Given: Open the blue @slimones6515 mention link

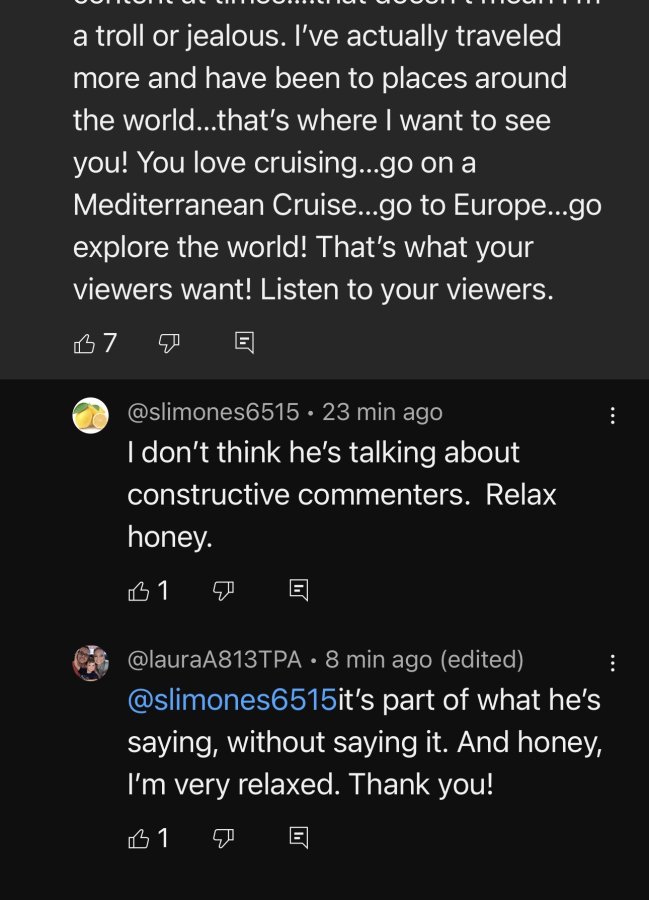Looking at the screenshot, I should (232, 700).
